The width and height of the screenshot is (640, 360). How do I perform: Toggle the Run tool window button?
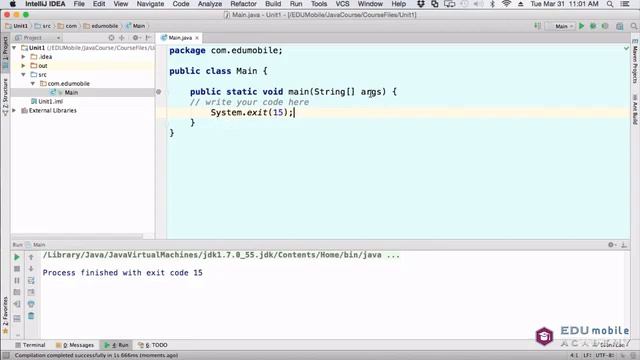click(116, 345)
